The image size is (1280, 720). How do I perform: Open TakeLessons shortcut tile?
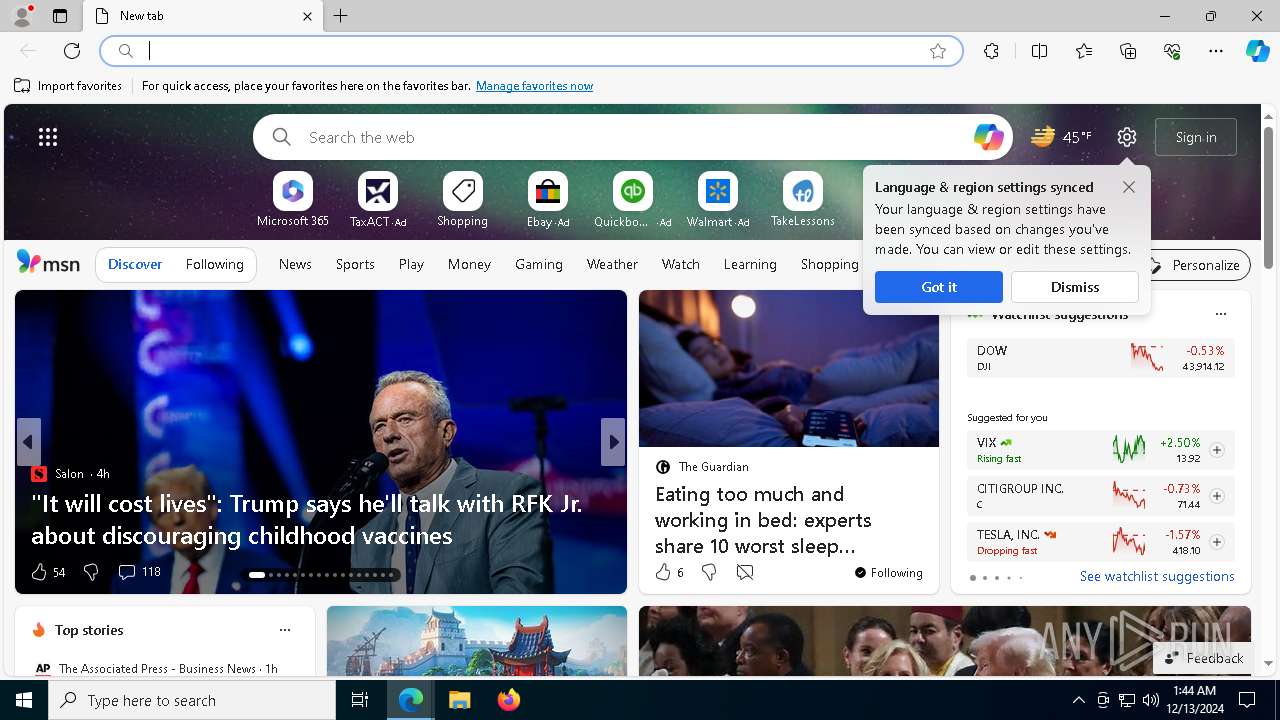[x=803, y=200]
